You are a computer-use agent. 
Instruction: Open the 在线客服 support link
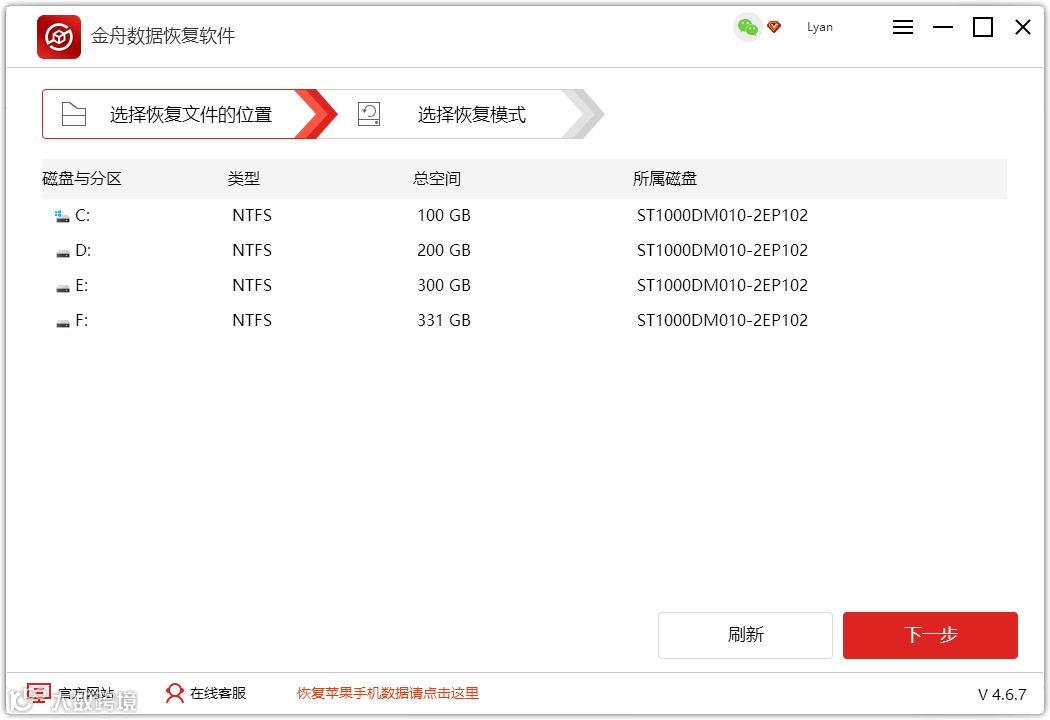pyautogui.click(x=218, y=693)
